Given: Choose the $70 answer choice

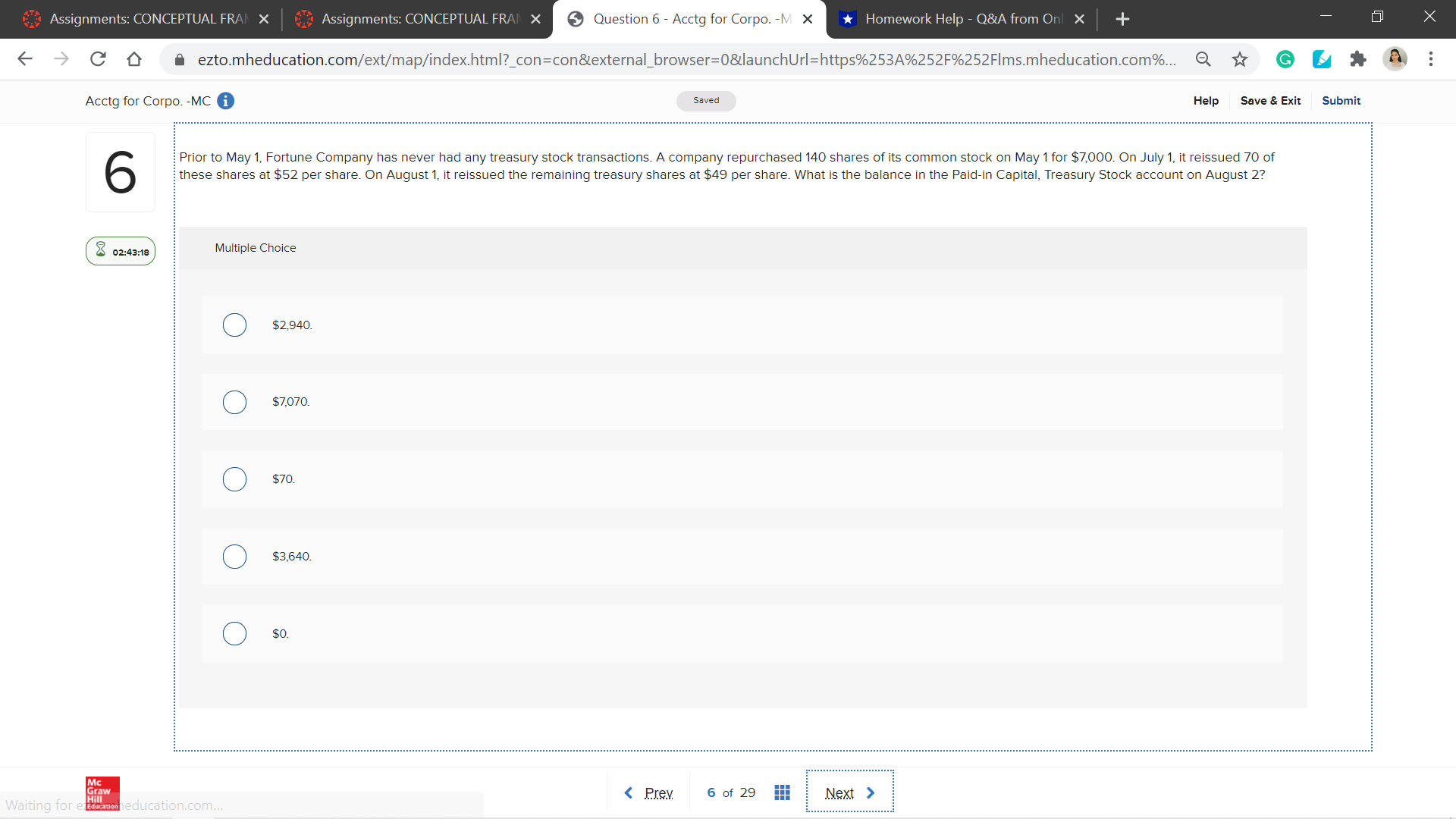Looking at the screenshot, I should [x=234, y=479].
